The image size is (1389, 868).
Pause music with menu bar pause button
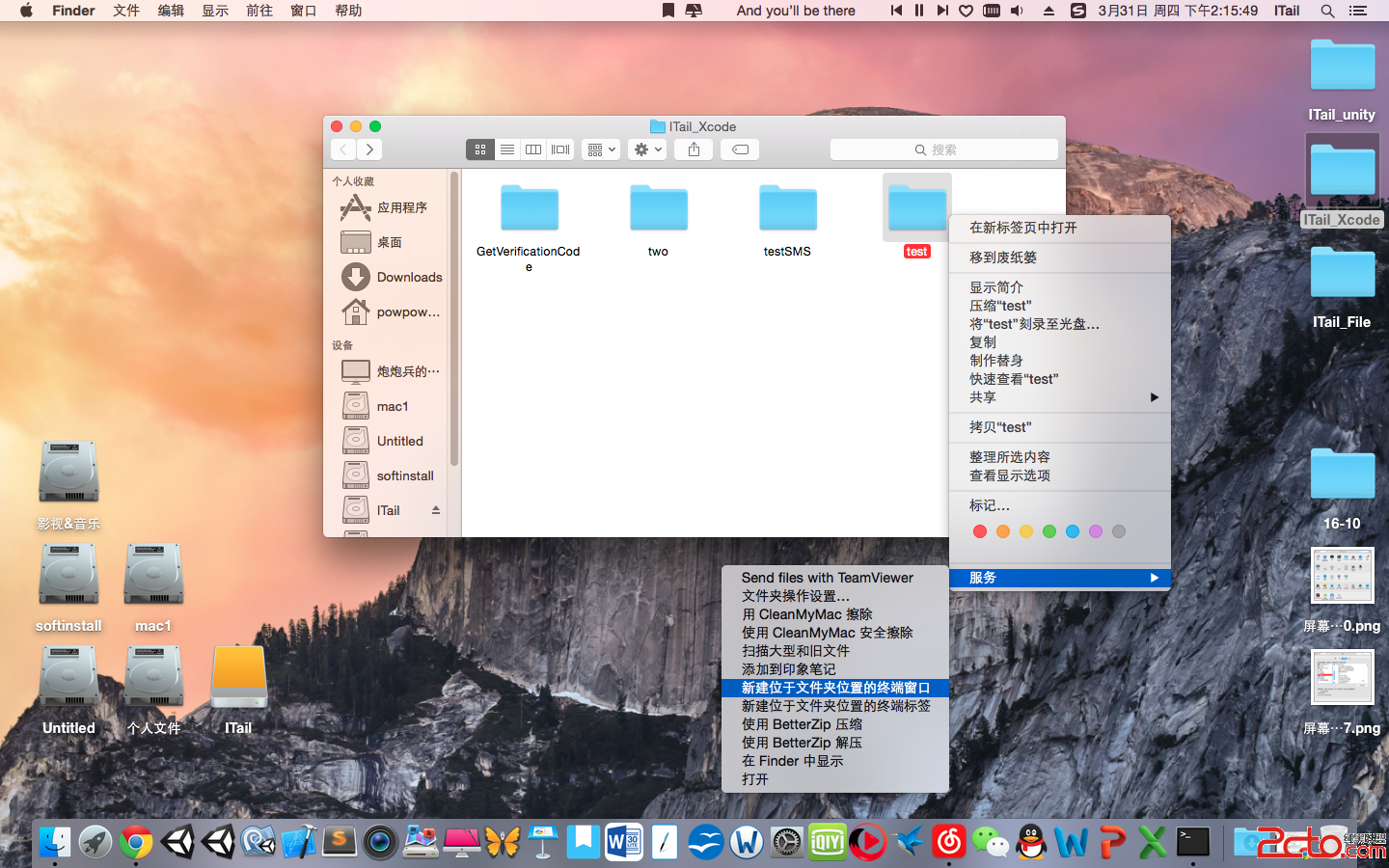tap(919, 11)
